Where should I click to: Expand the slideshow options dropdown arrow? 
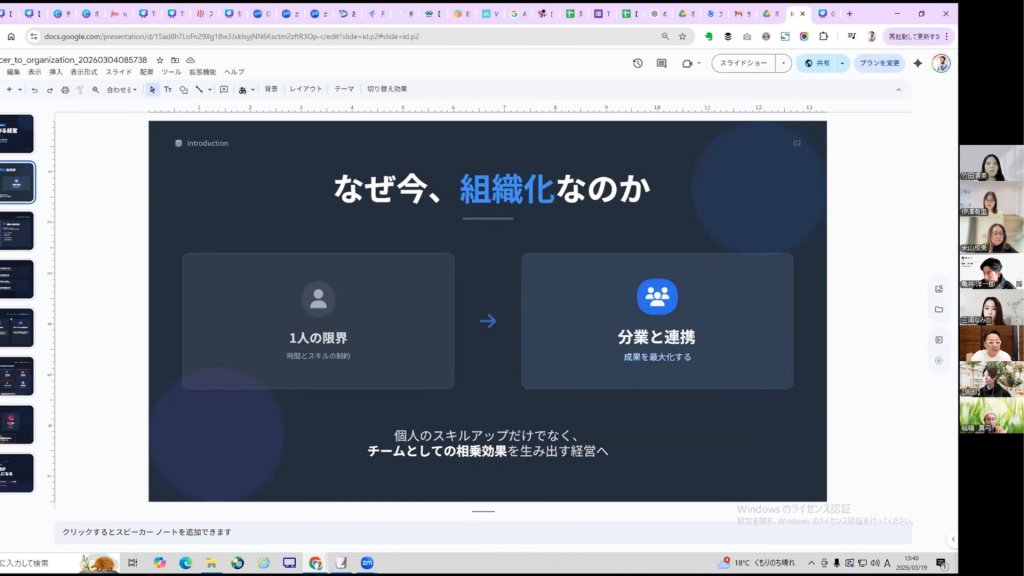pos(784,63)
